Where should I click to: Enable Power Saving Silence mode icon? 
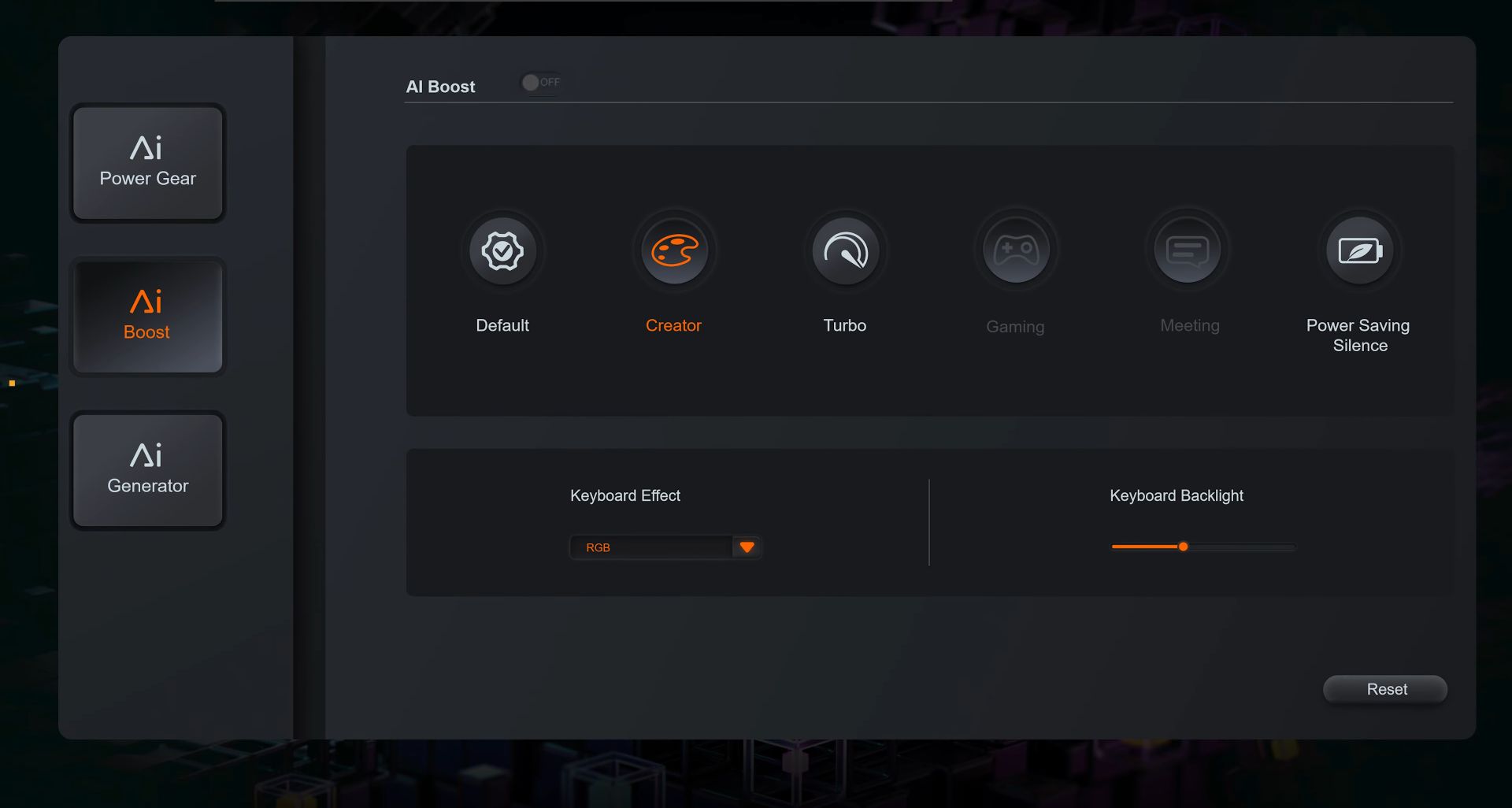coord(1358,250)
